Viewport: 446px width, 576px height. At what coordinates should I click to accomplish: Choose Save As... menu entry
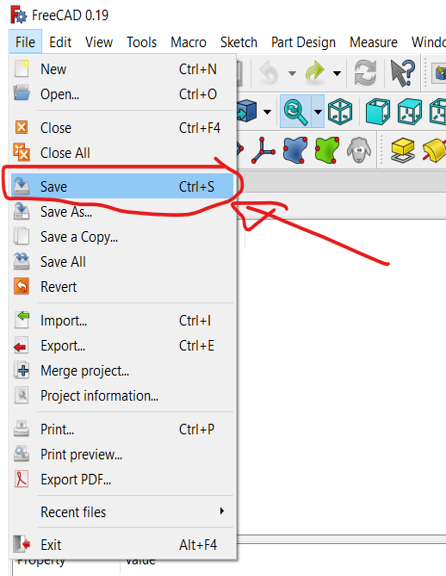pos(122,212)
